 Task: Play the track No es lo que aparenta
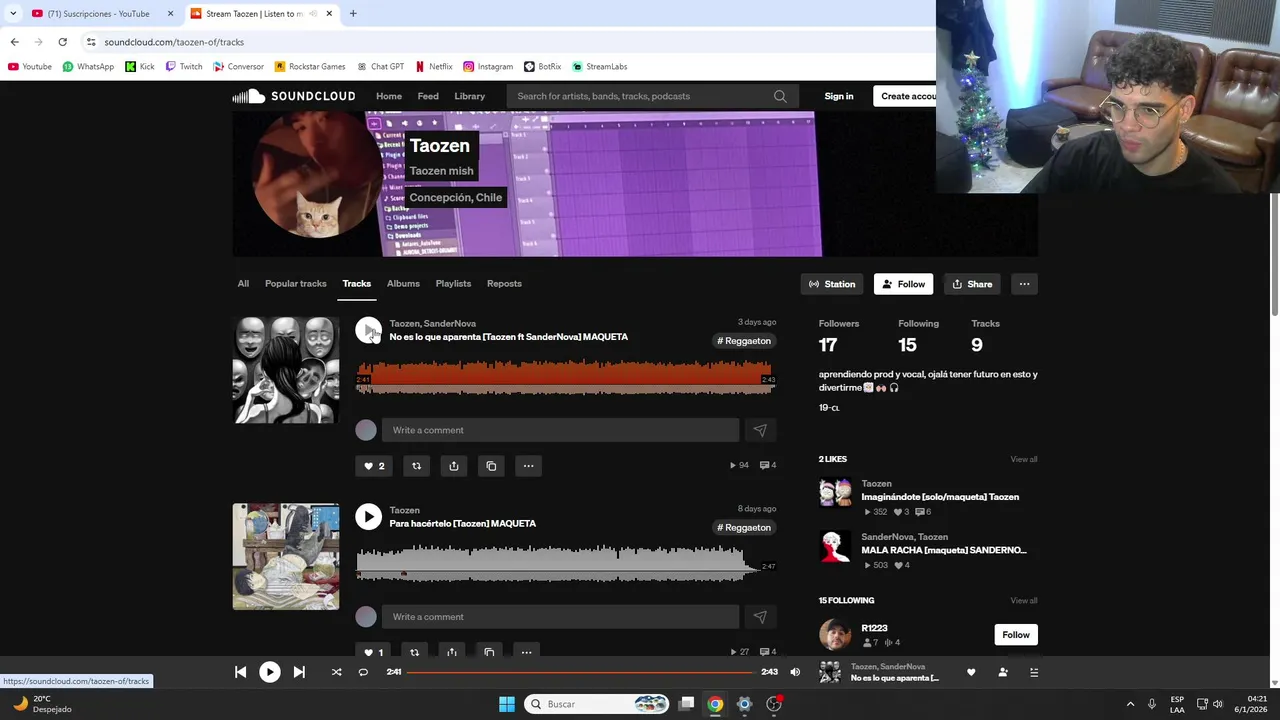click(x=369, y=330)
